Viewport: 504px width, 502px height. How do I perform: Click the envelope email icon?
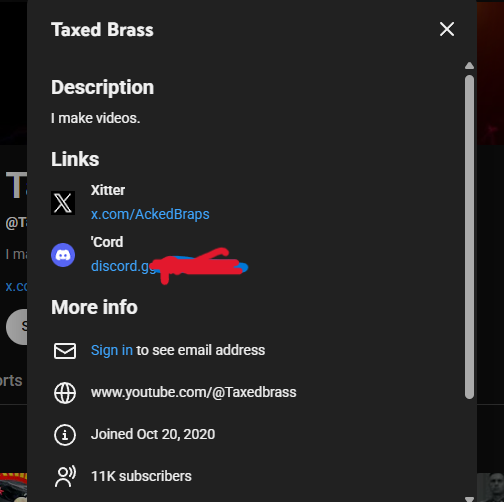click(x=65, y=351)
